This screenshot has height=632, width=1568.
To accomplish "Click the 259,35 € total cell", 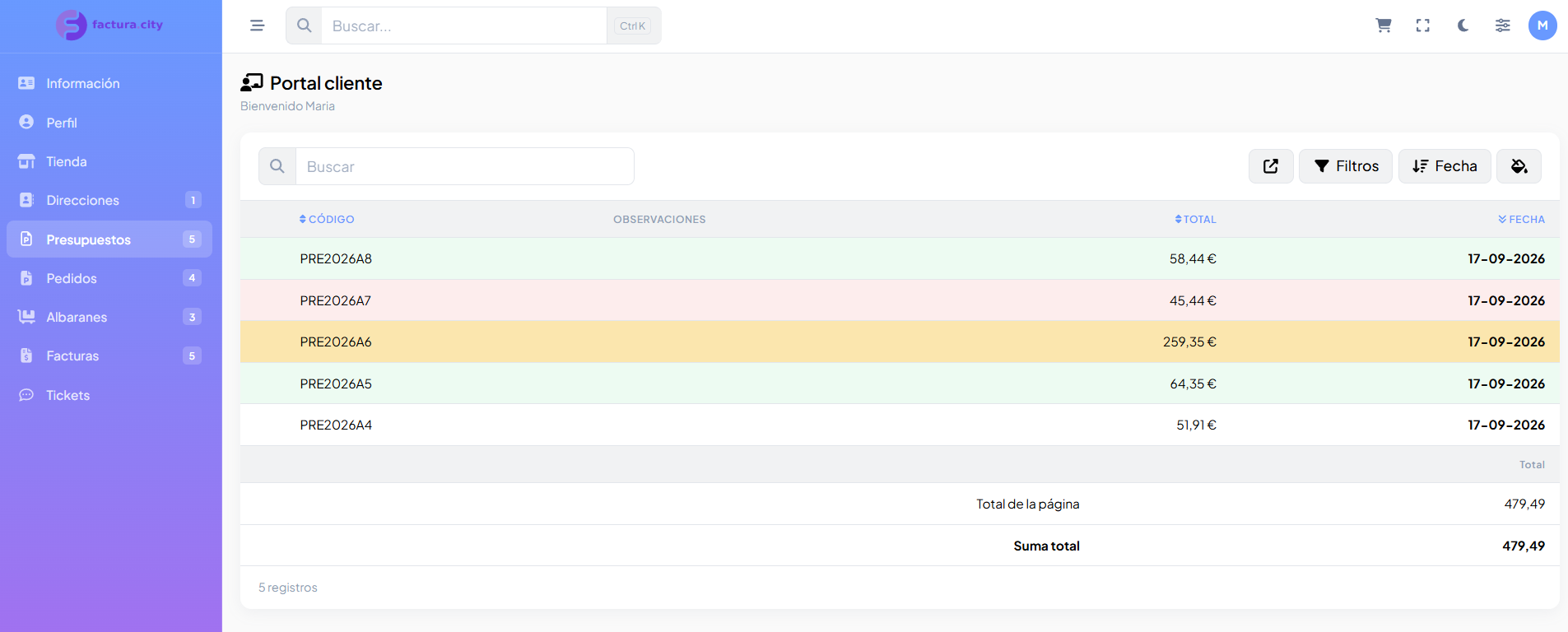I will (x=1189, y=342).
